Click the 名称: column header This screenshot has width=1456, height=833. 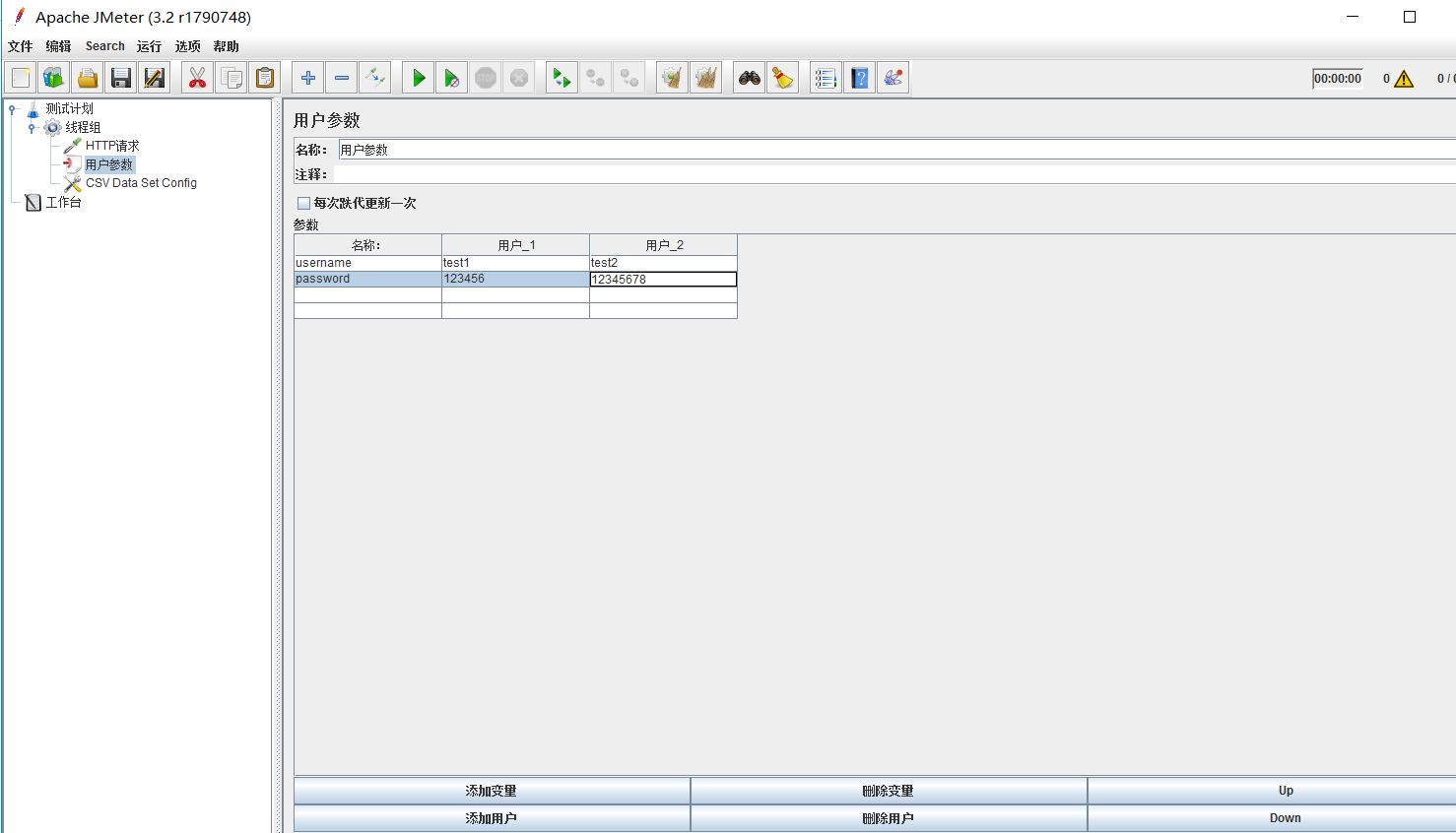click(x=367, y=245)
